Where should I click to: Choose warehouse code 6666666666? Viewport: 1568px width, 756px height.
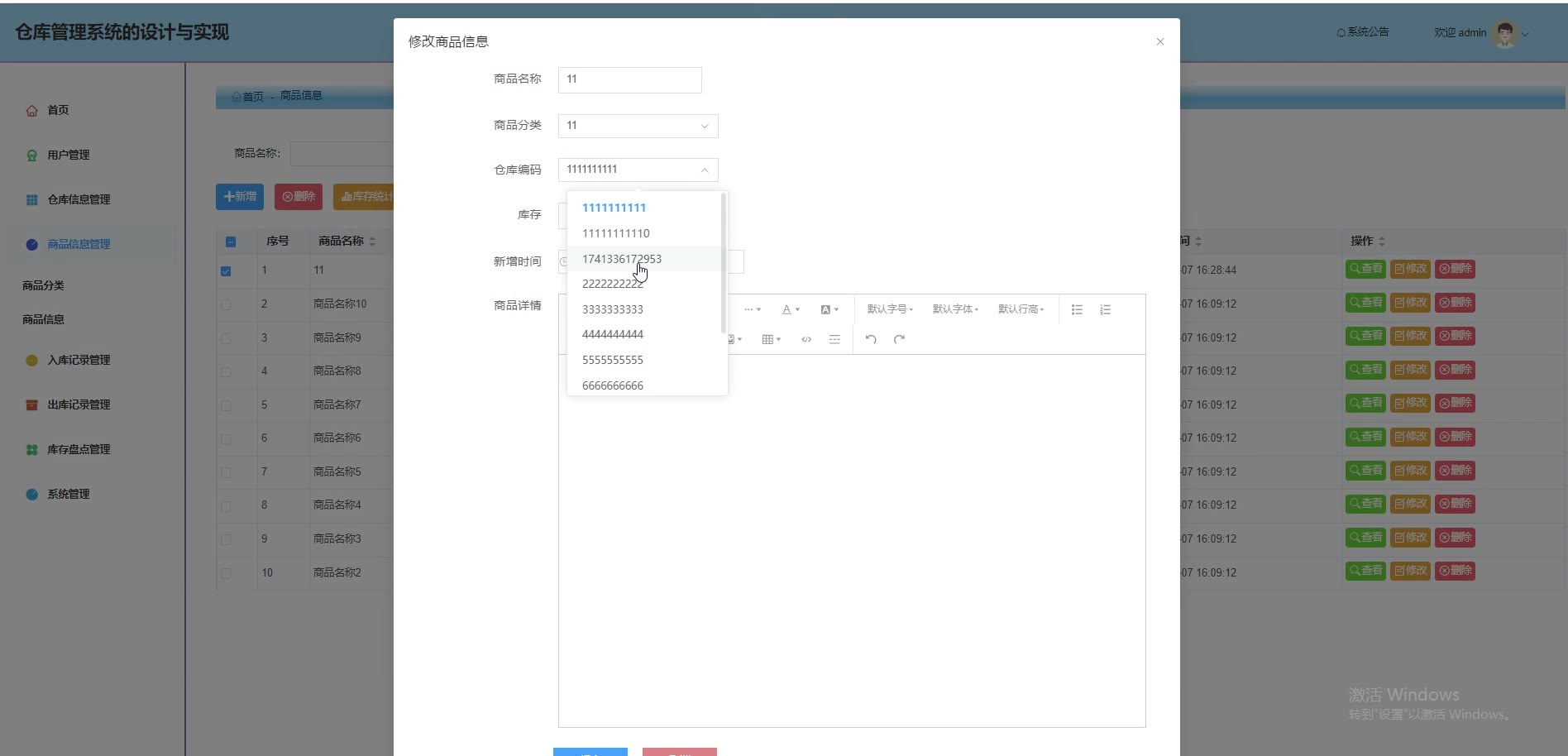coord(645,385)
